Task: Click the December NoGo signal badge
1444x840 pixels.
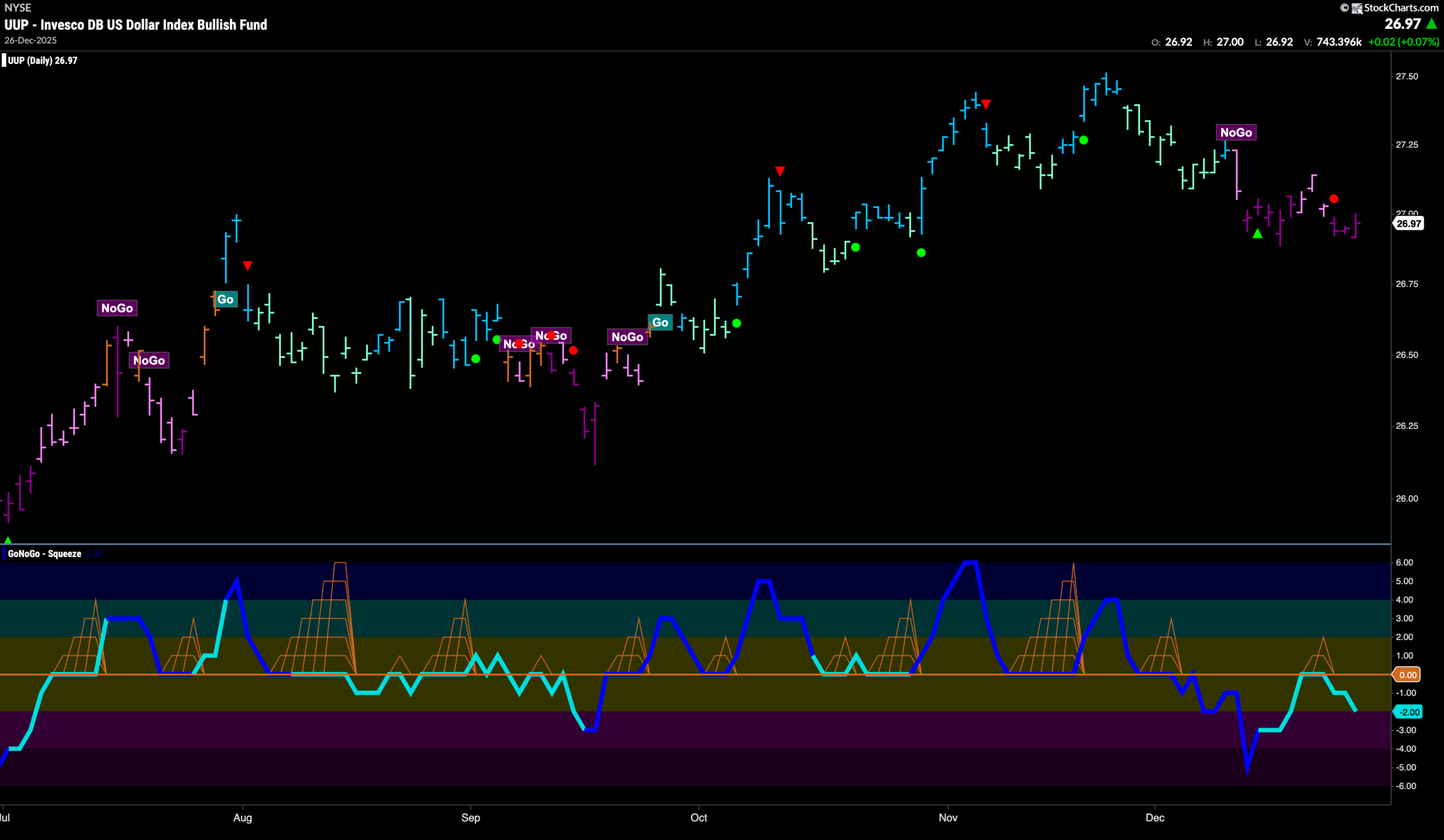Action: coord(1236,132)
